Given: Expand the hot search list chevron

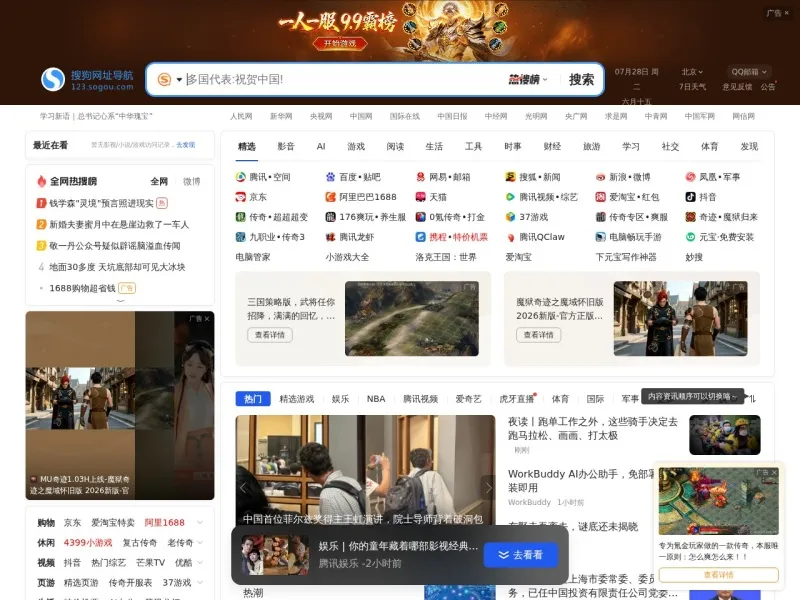Looking at the screenshot, I should [120, 301].
